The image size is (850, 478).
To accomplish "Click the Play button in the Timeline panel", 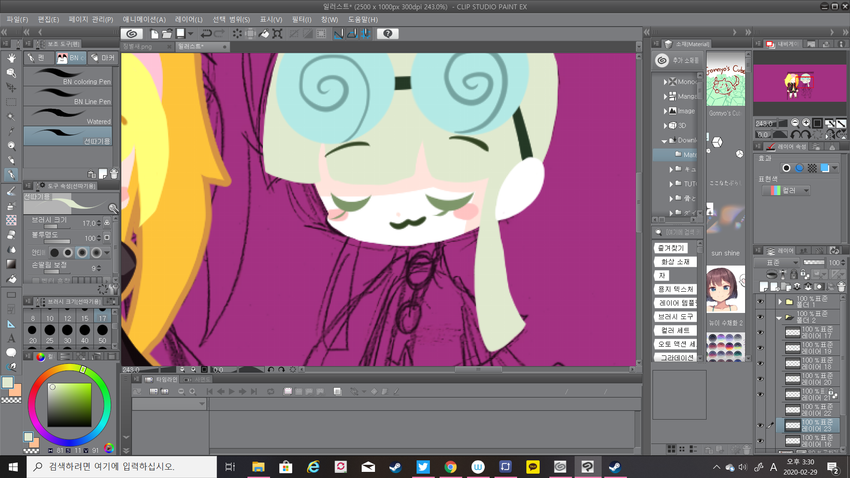I will (x=231, y=391).
